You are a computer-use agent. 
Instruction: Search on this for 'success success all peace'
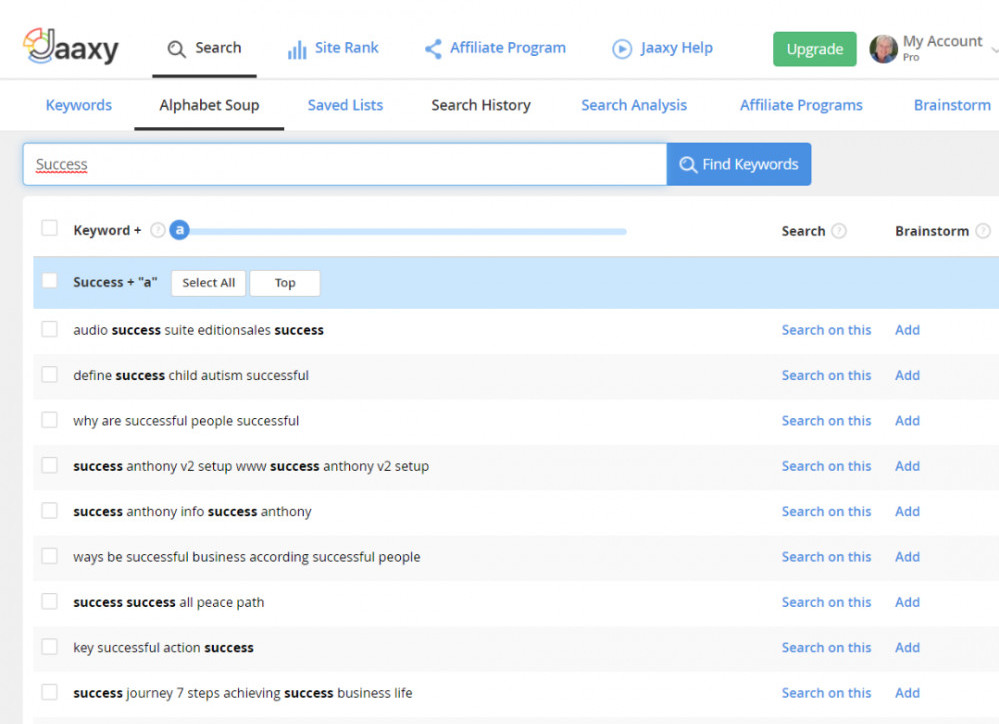coord(826,602)
